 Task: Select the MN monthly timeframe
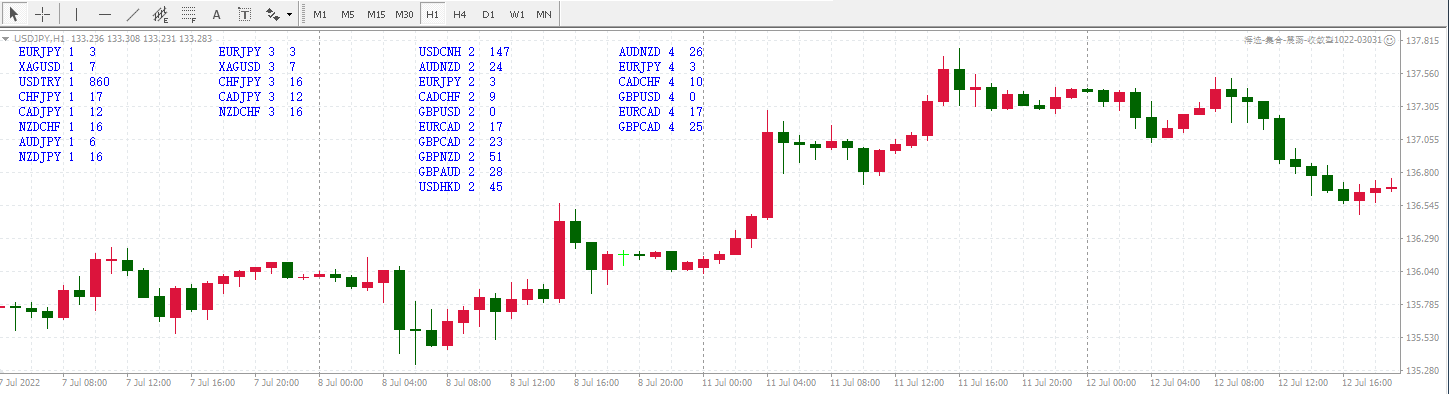point(543,14)
